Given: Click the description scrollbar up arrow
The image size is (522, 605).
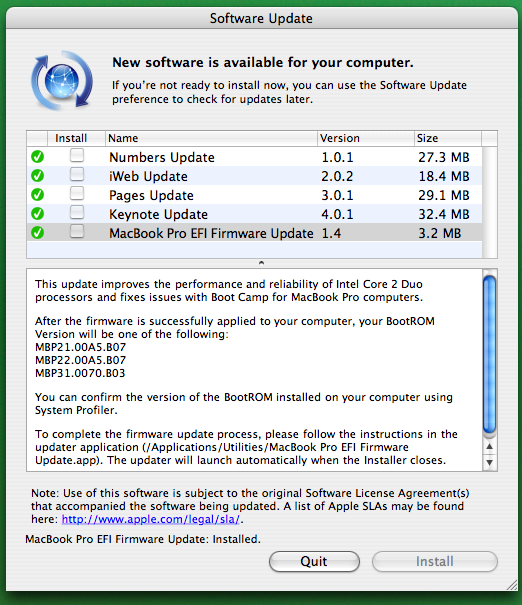Looking at the screenshot, I should click(490, 446).
